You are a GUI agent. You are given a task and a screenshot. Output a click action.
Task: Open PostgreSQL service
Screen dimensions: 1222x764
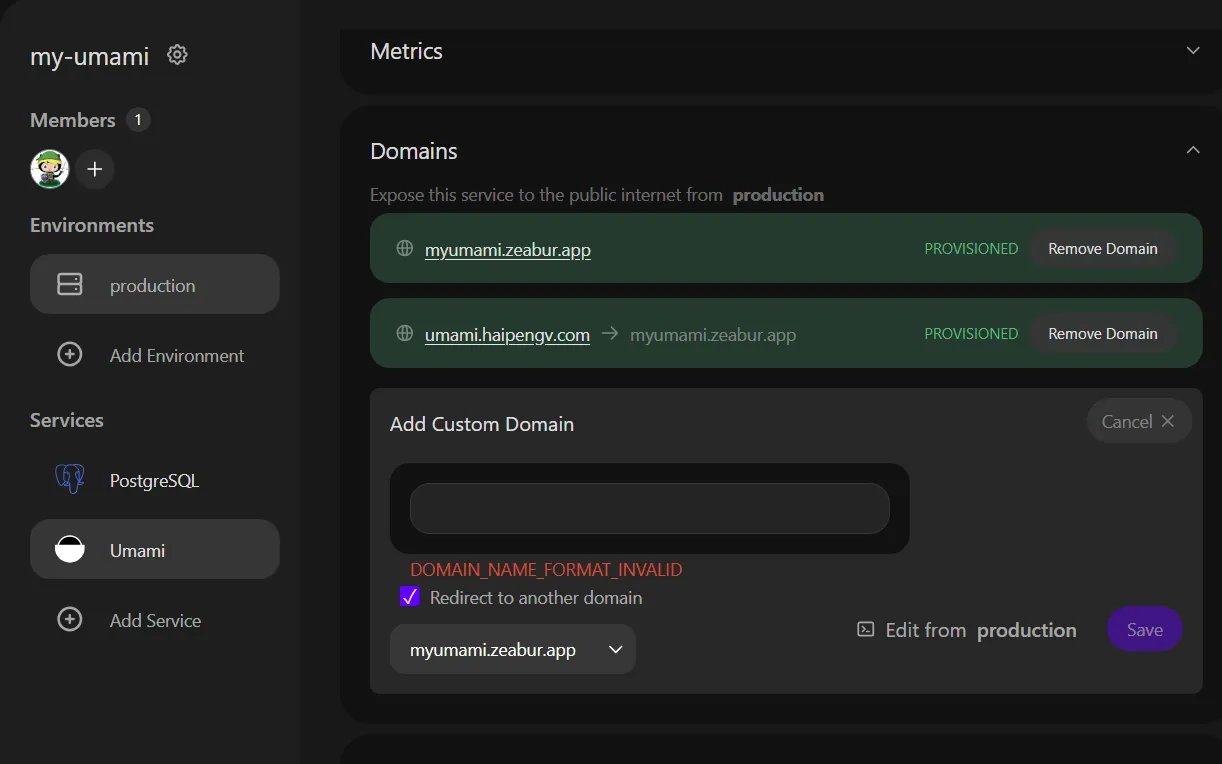(x=155, y=480)
